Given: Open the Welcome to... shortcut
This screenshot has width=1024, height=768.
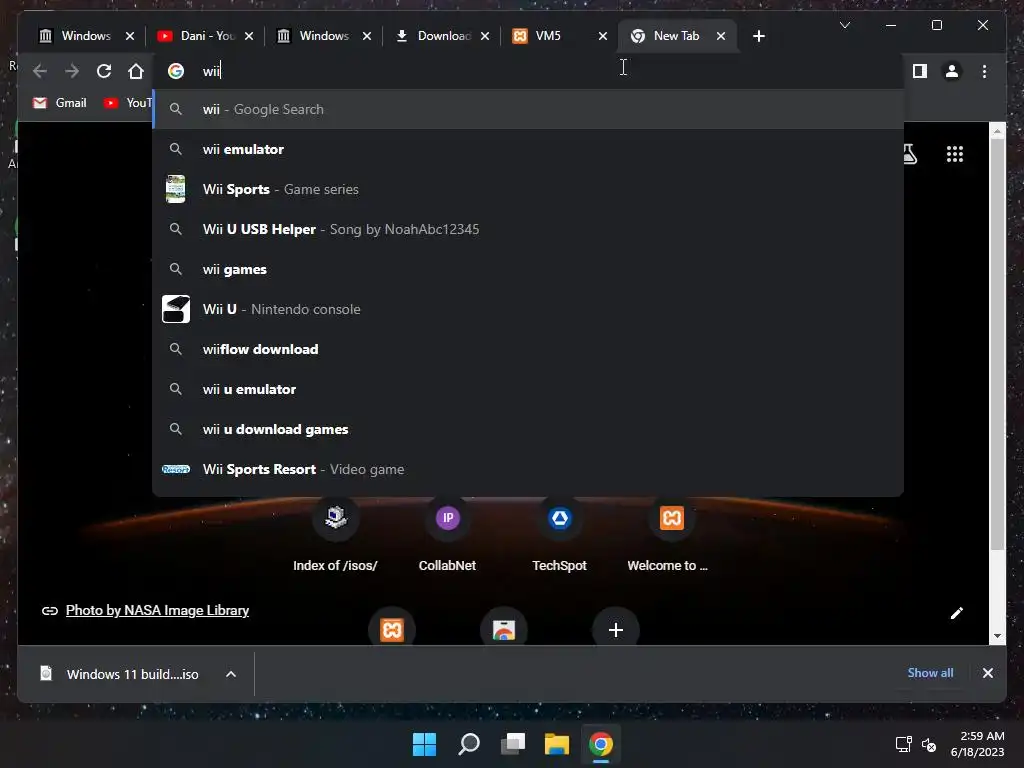Looking at the screenshot, I should pyautogui.click(x=671, y=535).
